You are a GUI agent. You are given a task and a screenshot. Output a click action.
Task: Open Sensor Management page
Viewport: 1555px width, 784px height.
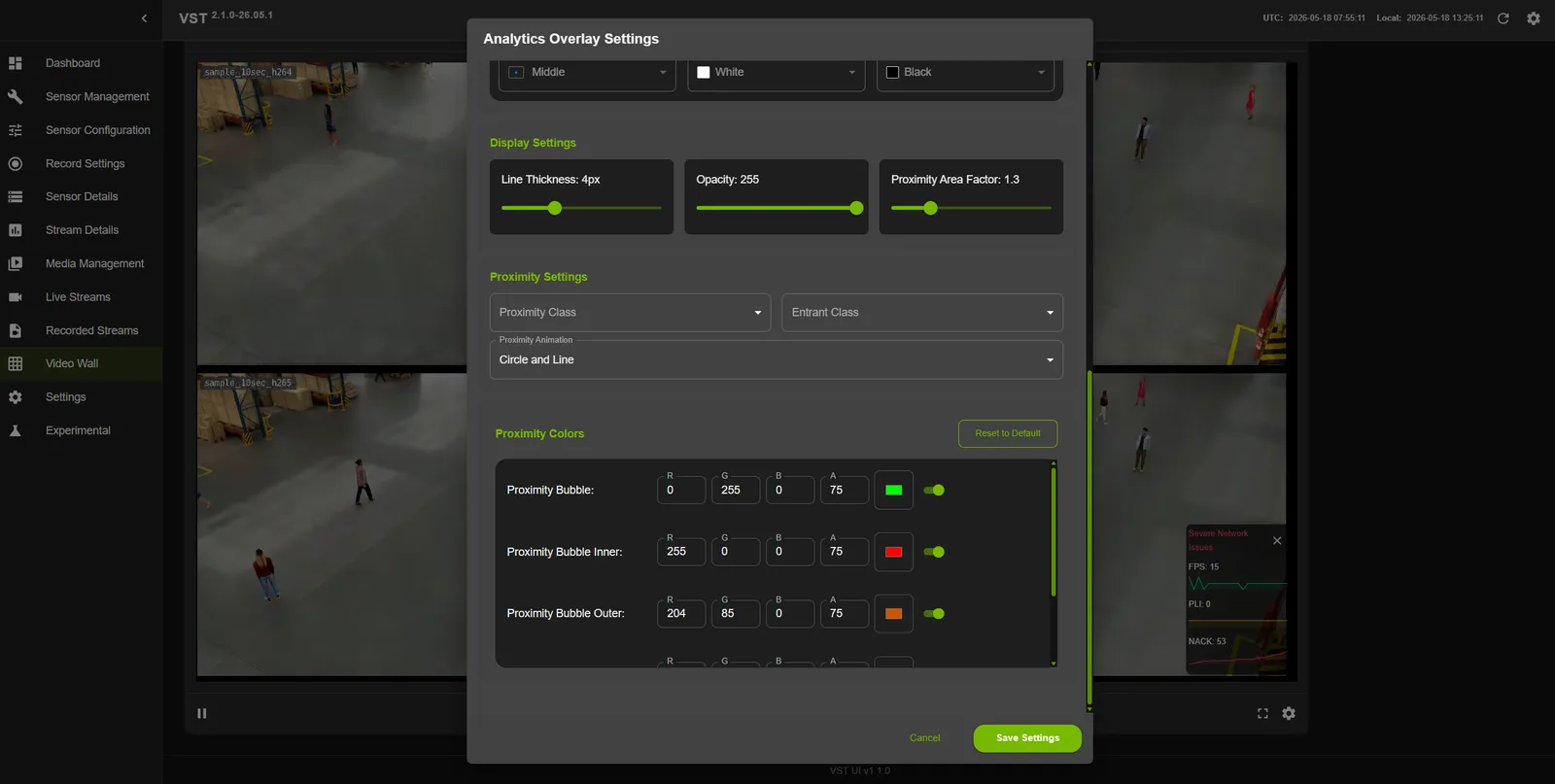(97, 96)
